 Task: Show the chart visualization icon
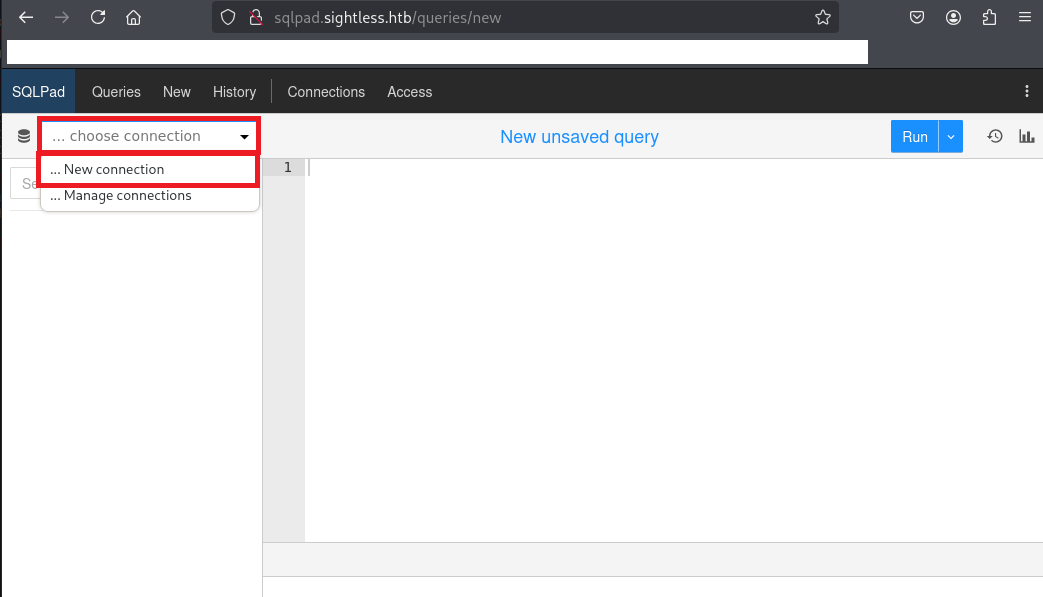1026,137
